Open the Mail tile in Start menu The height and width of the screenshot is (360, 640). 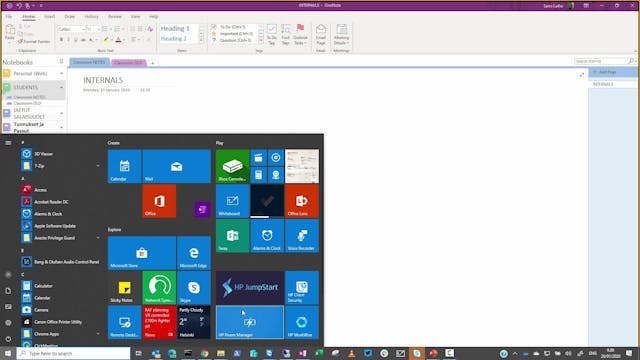coord(177,166)
